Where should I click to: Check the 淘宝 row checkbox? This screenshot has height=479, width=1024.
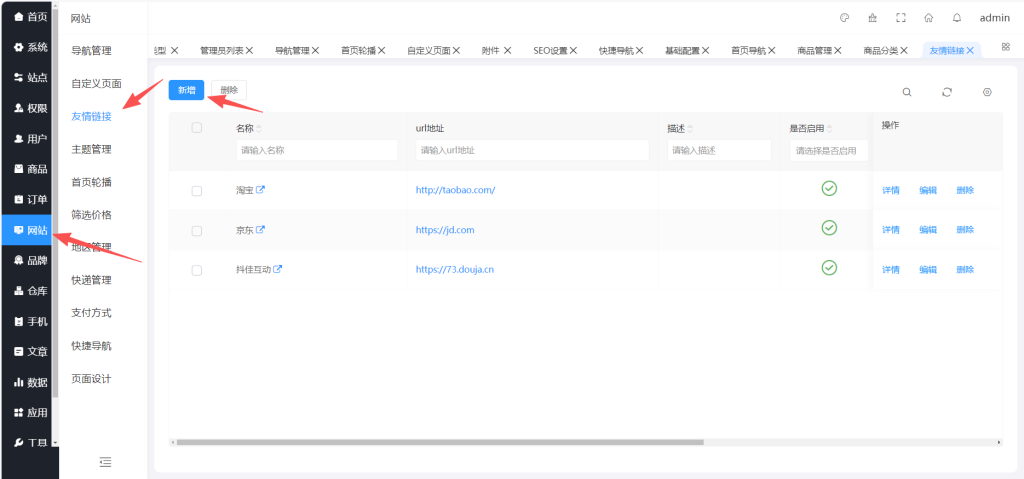click(197, 191)
